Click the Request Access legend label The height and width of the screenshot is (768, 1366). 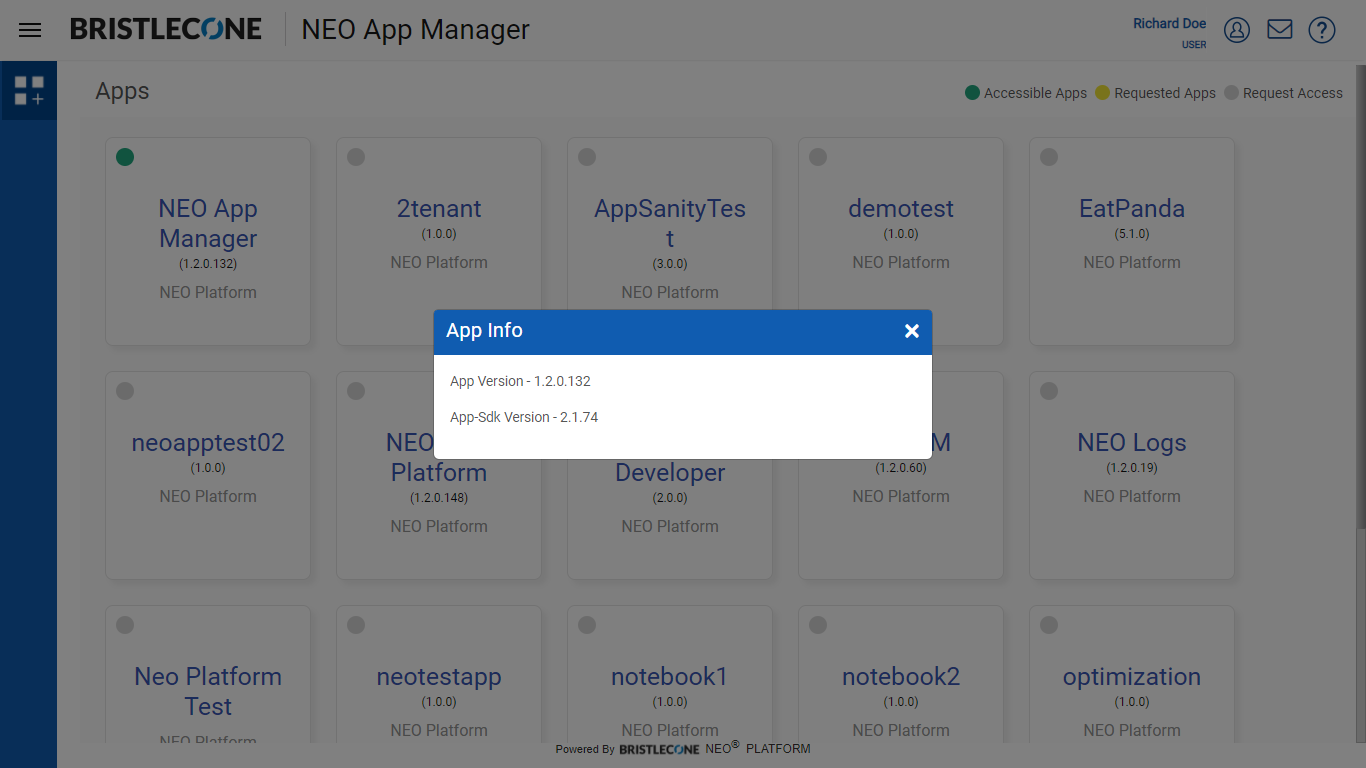pos(1293,93)
